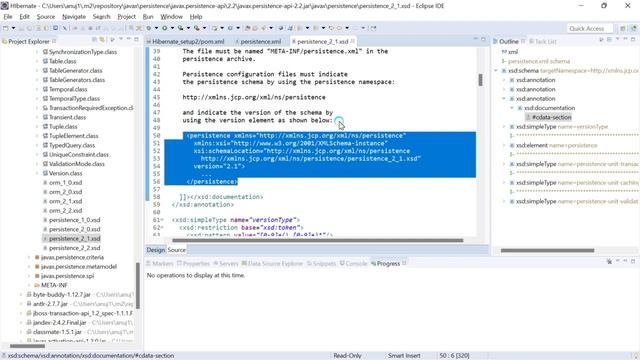Expand javax.persistence.metamodel package

(29, 267)
